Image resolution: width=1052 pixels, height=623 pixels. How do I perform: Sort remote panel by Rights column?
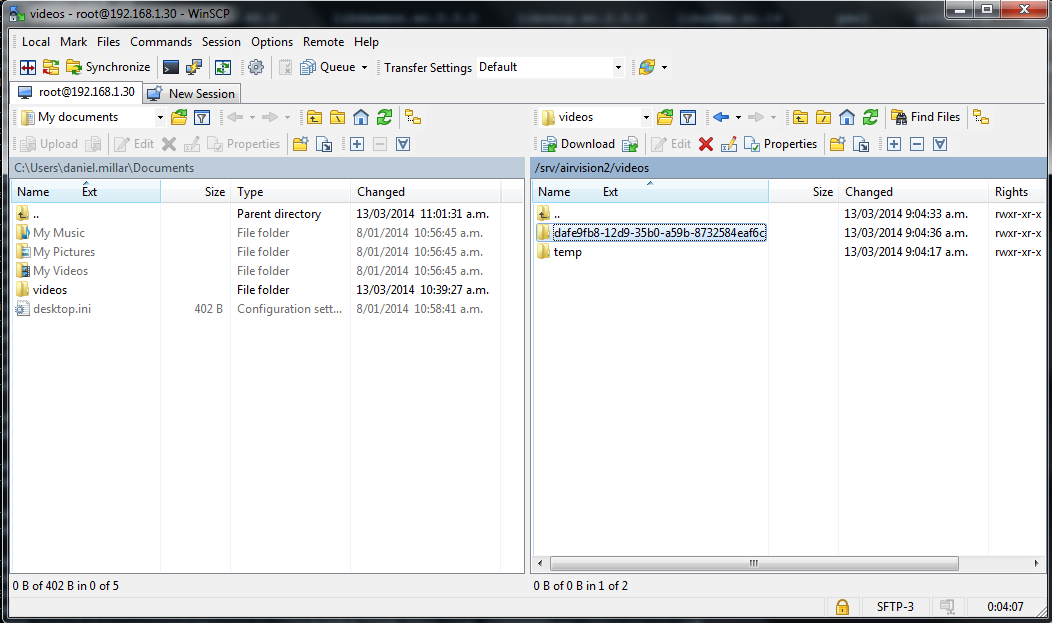coord(1016,192)
